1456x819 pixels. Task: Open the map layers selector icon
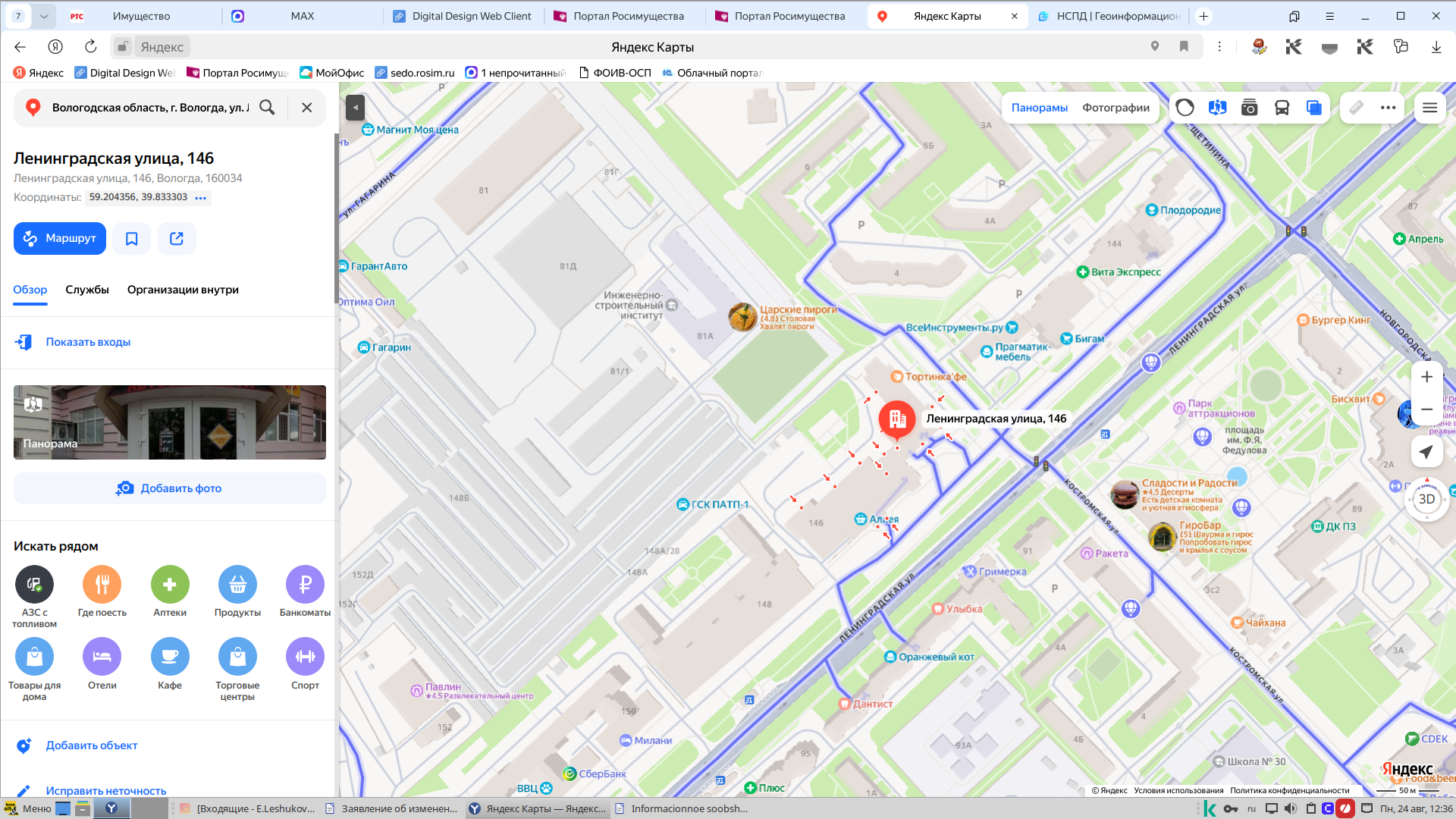point(1314,108)
